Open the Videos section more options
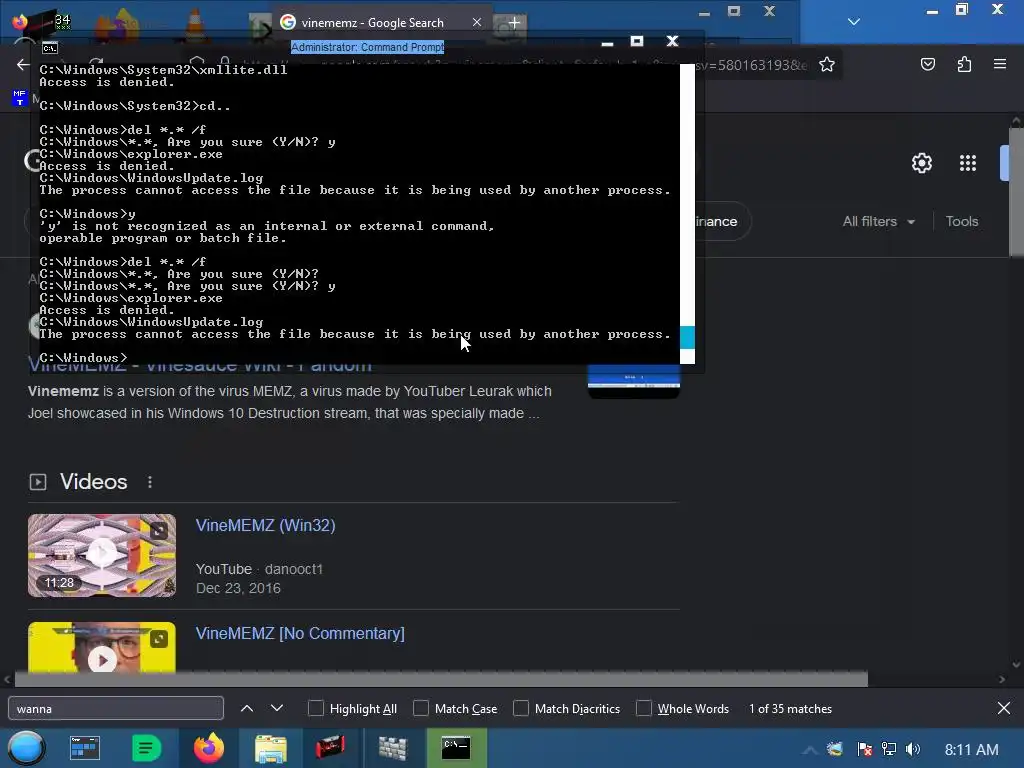Screen dimensions: 1024x768 tap(150, 482)
